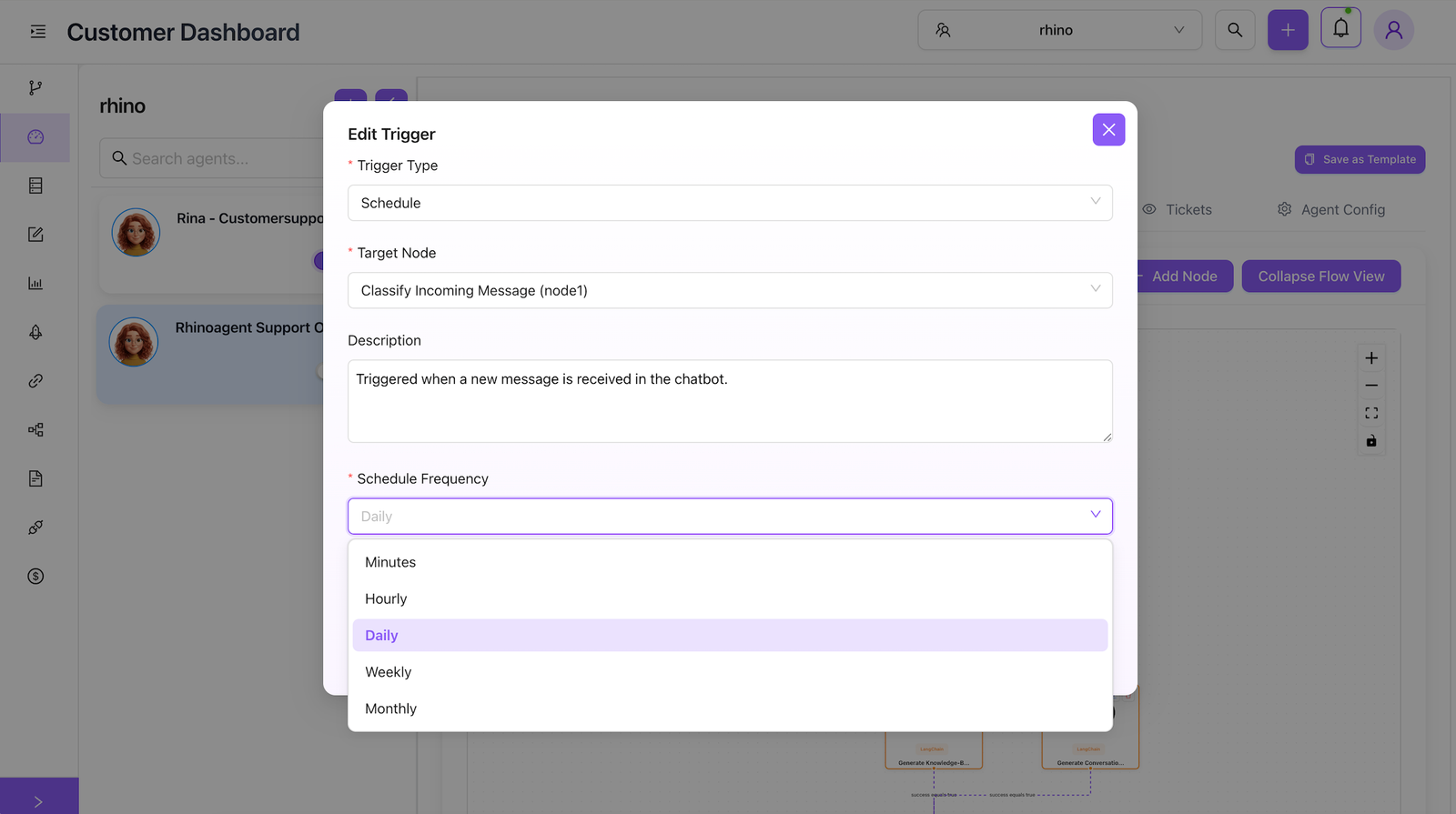Open the rhino workspace selector

(x=1059, y=30)
